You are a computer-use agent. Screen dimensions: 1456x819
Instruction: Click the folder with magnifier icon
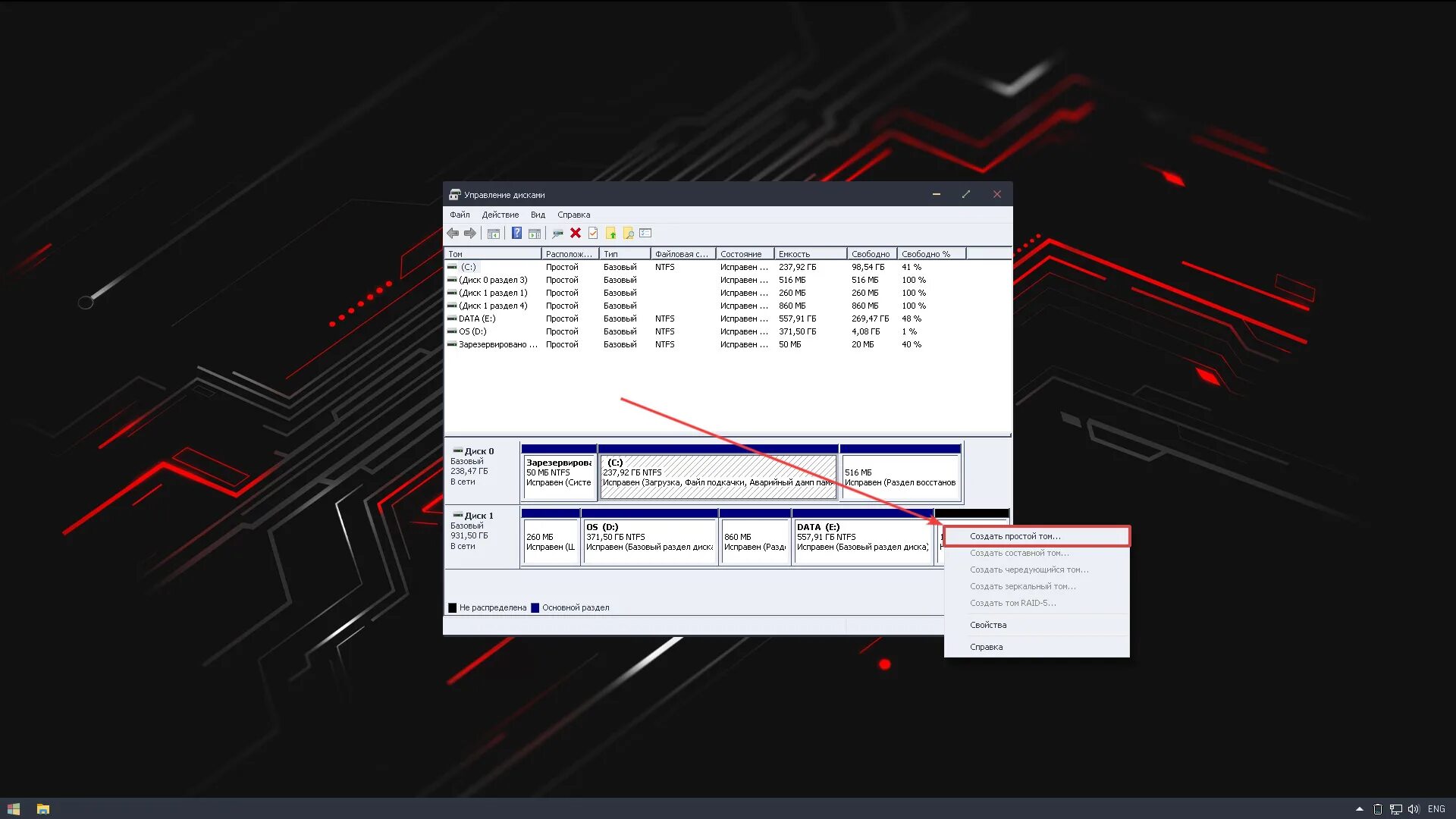pyautogui.click(x=629, y=234)
